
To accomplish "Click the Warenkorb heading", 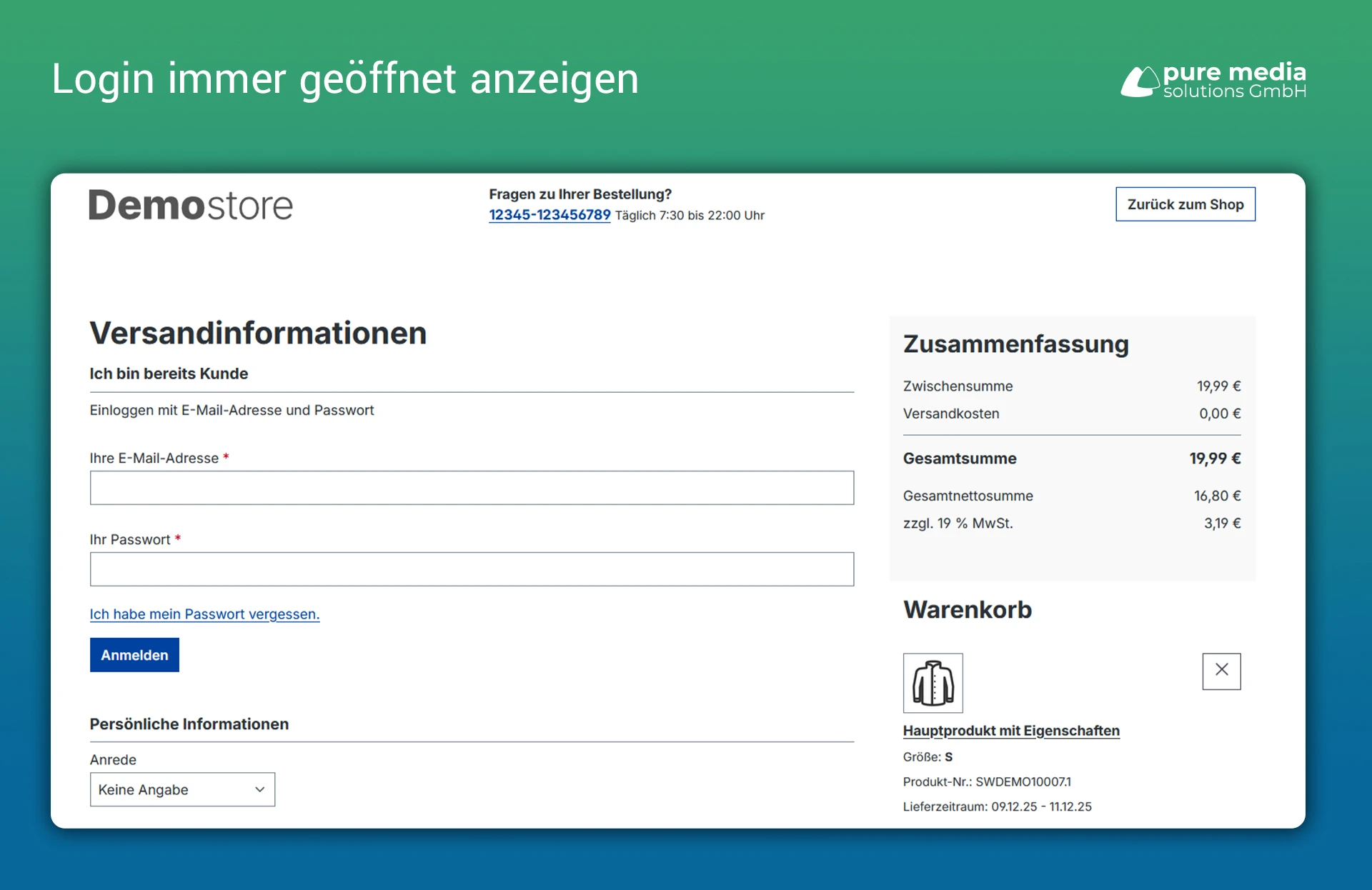I will tap(968, 610).
